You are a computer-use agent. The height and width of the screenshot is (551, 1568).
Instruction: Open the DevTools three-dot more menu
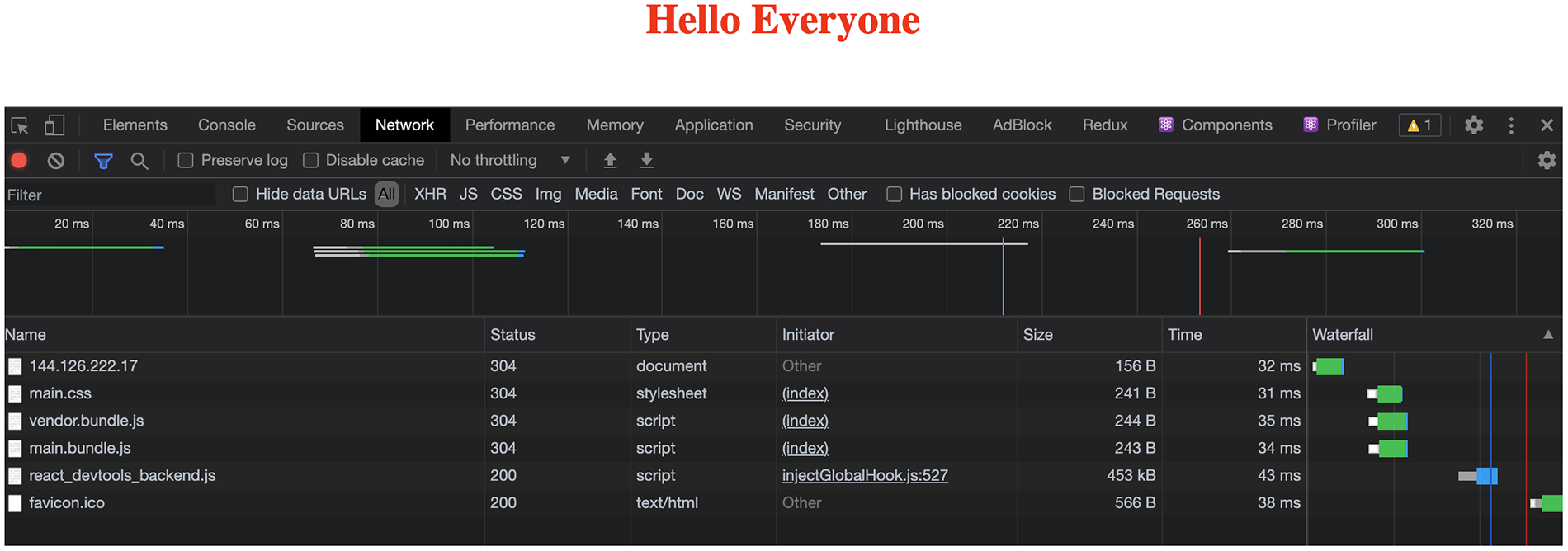pyautogui.click(x=1511, y=125)
